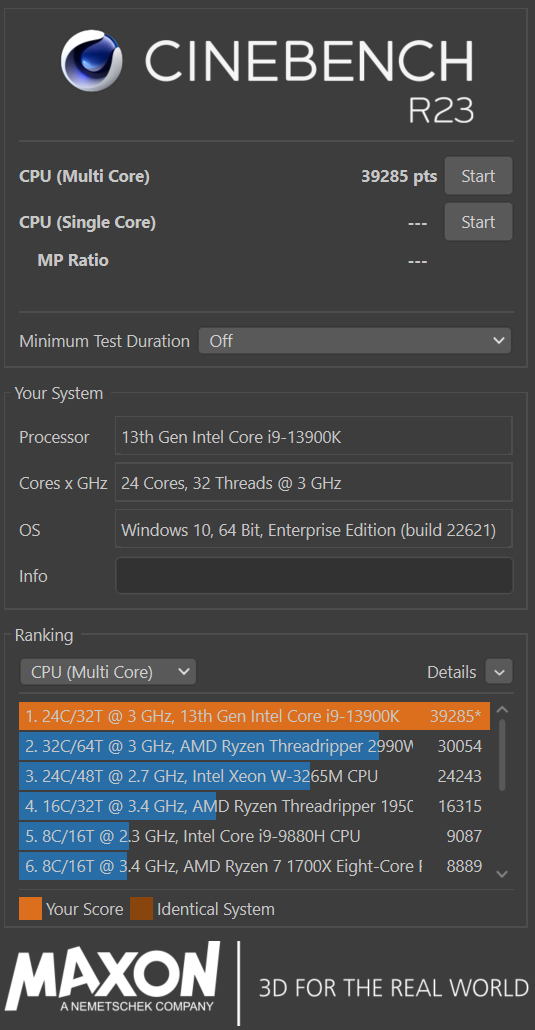
Task: Select the AMD Ryzen 7 1700X ranking row
Action: pyautogui.click(x=254, y=866)
